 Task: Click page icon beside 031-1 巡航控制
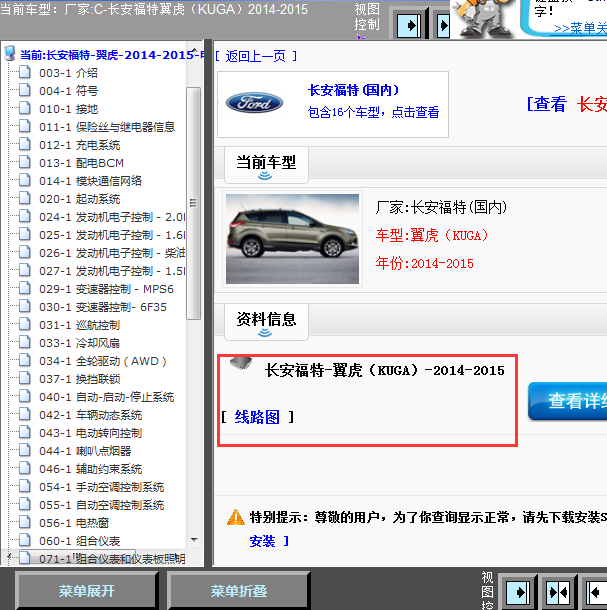[x=25, y=324]
